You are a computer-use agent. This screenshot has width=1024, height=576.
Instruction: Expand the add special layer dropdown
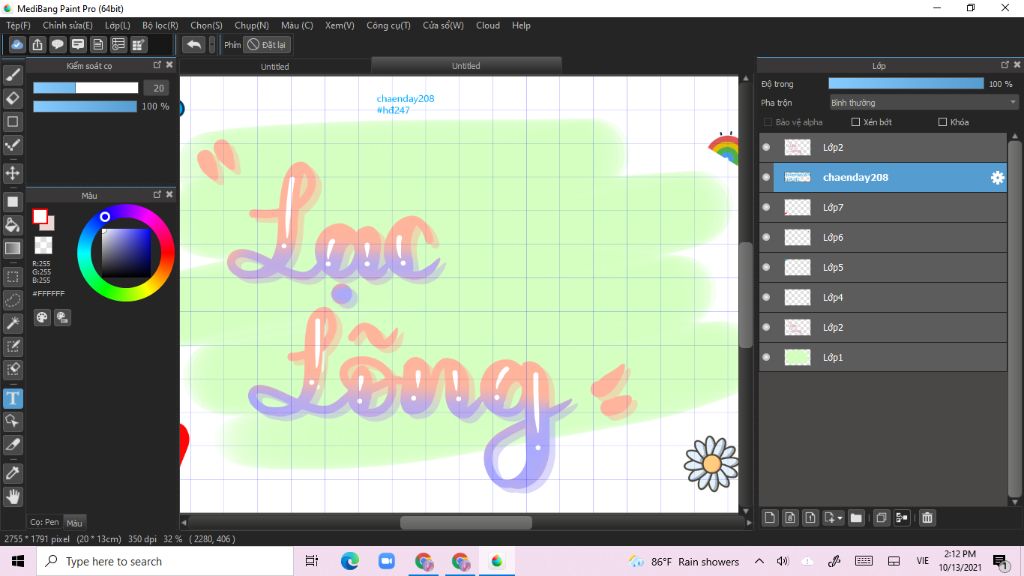click(x=833, y=518)
